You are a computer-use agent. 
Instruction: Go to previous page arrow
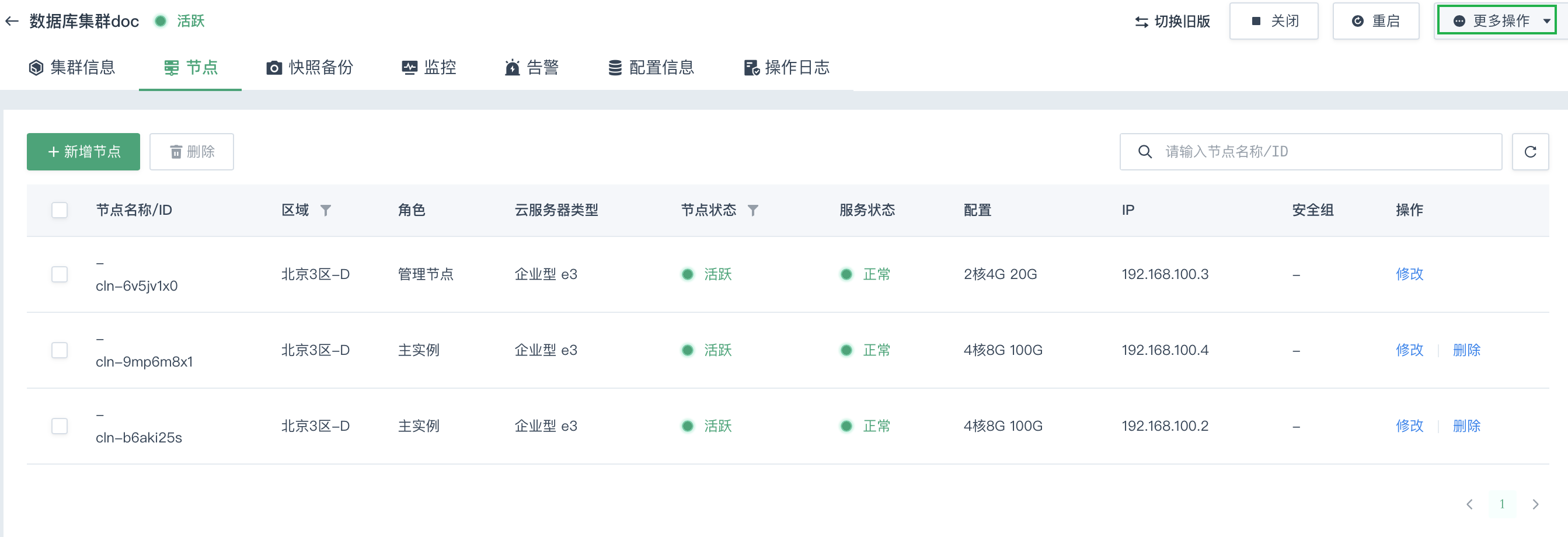(1470, 504)
